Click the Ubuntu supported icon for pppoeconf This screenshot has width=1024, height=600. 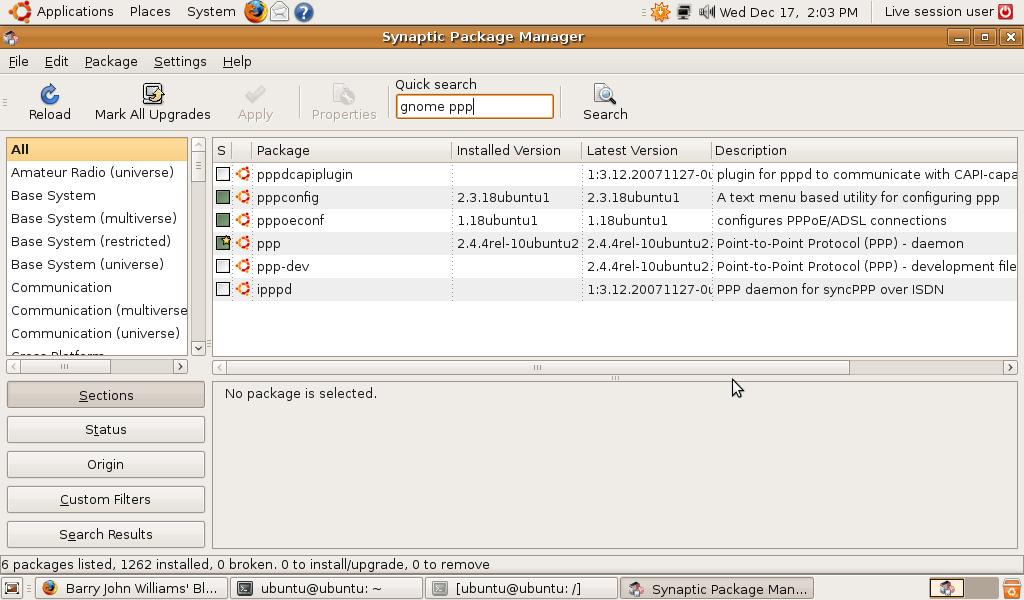click(243, 220)
